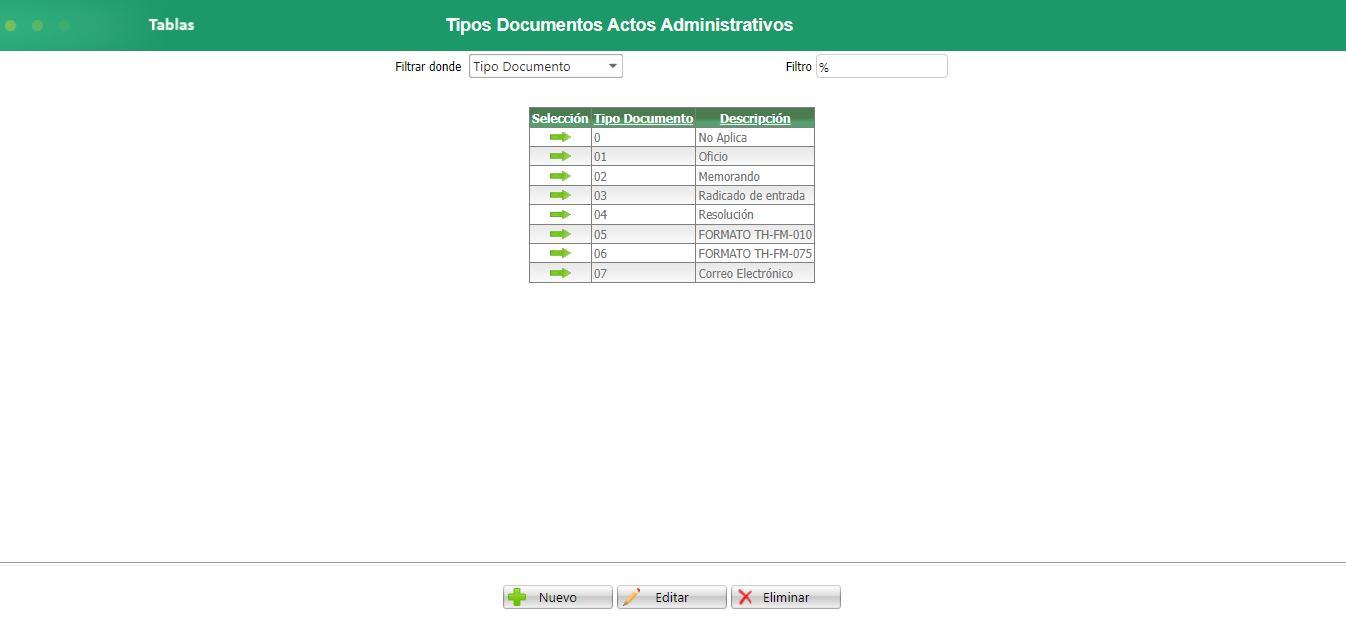Click the Nuevo button
The image size is (1346, 635).
pos(557,597)
